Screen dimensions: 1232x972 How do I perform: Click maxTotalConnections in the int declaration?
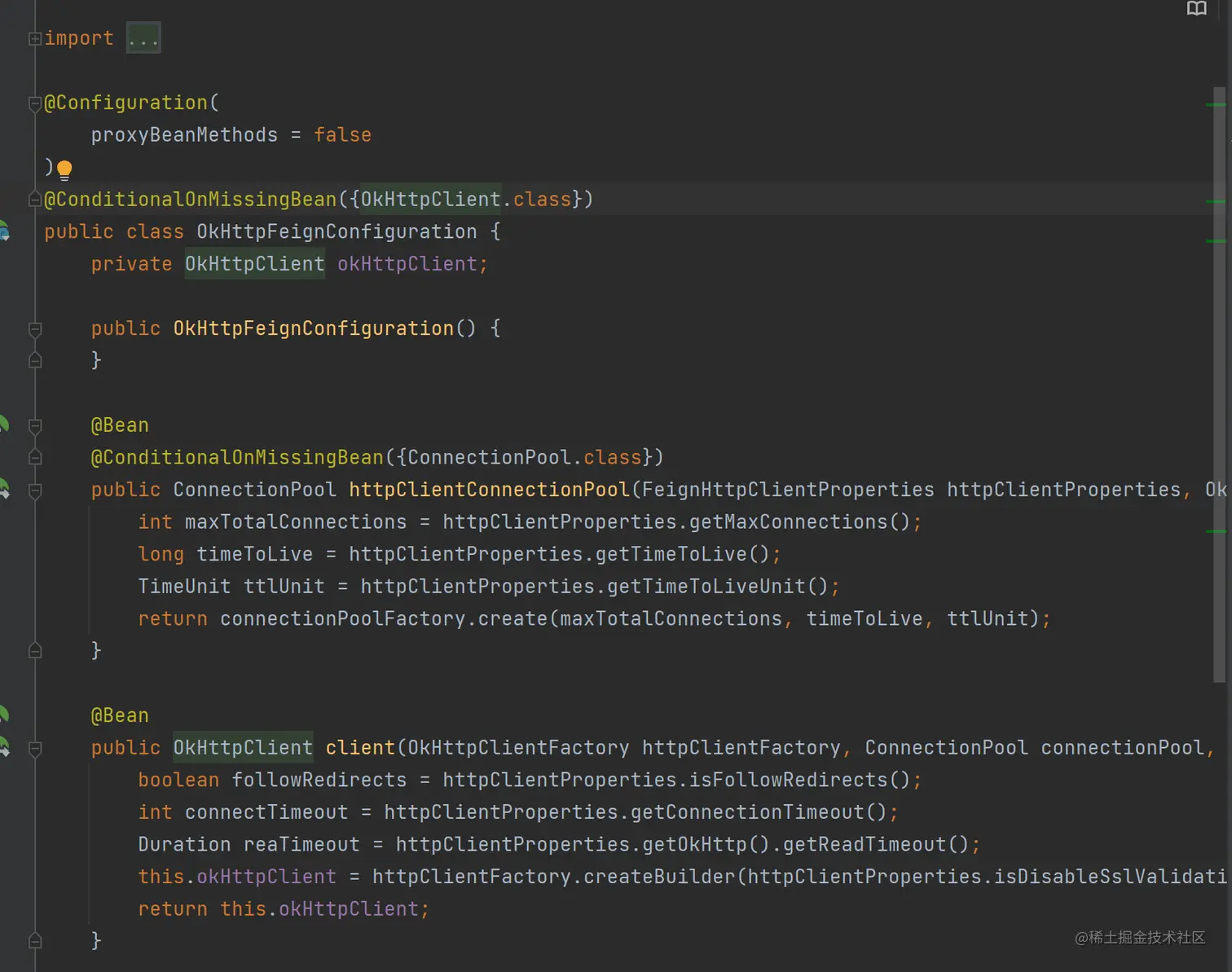click(296, 522)
